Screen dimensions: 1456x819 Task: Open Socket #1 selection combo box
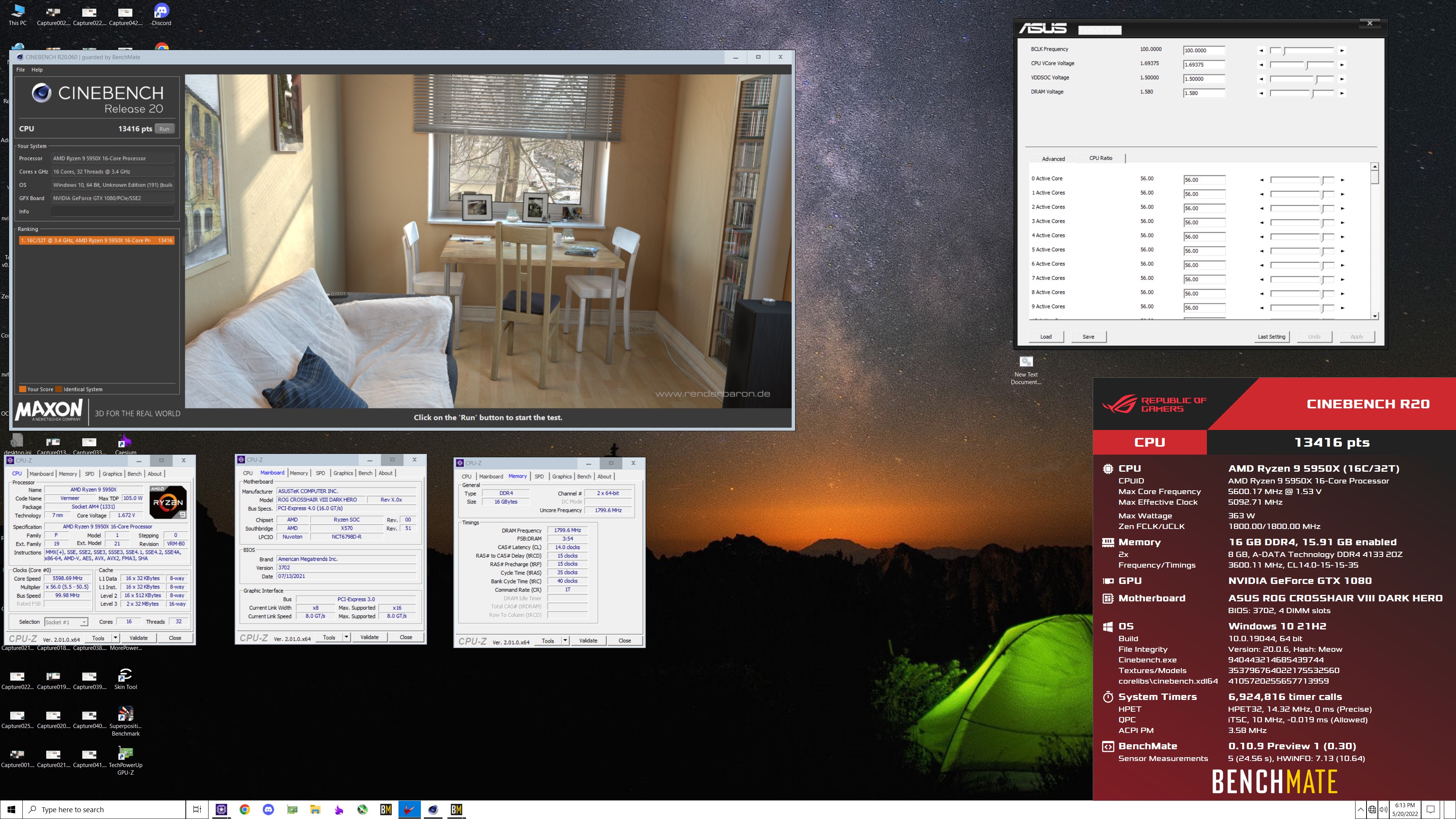pyautogui.click(x=66, y=622)
